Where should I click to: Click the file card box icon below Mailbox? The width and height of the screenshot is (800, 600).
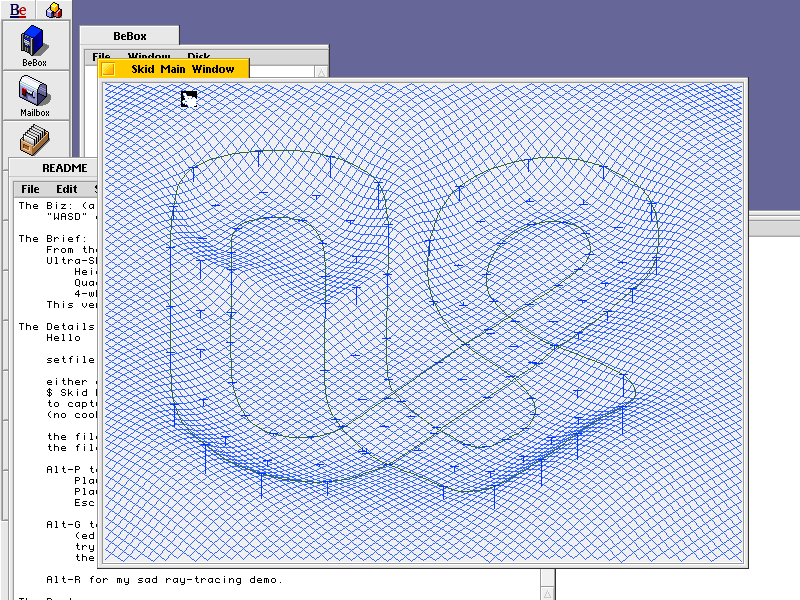[x=35, y=140]
